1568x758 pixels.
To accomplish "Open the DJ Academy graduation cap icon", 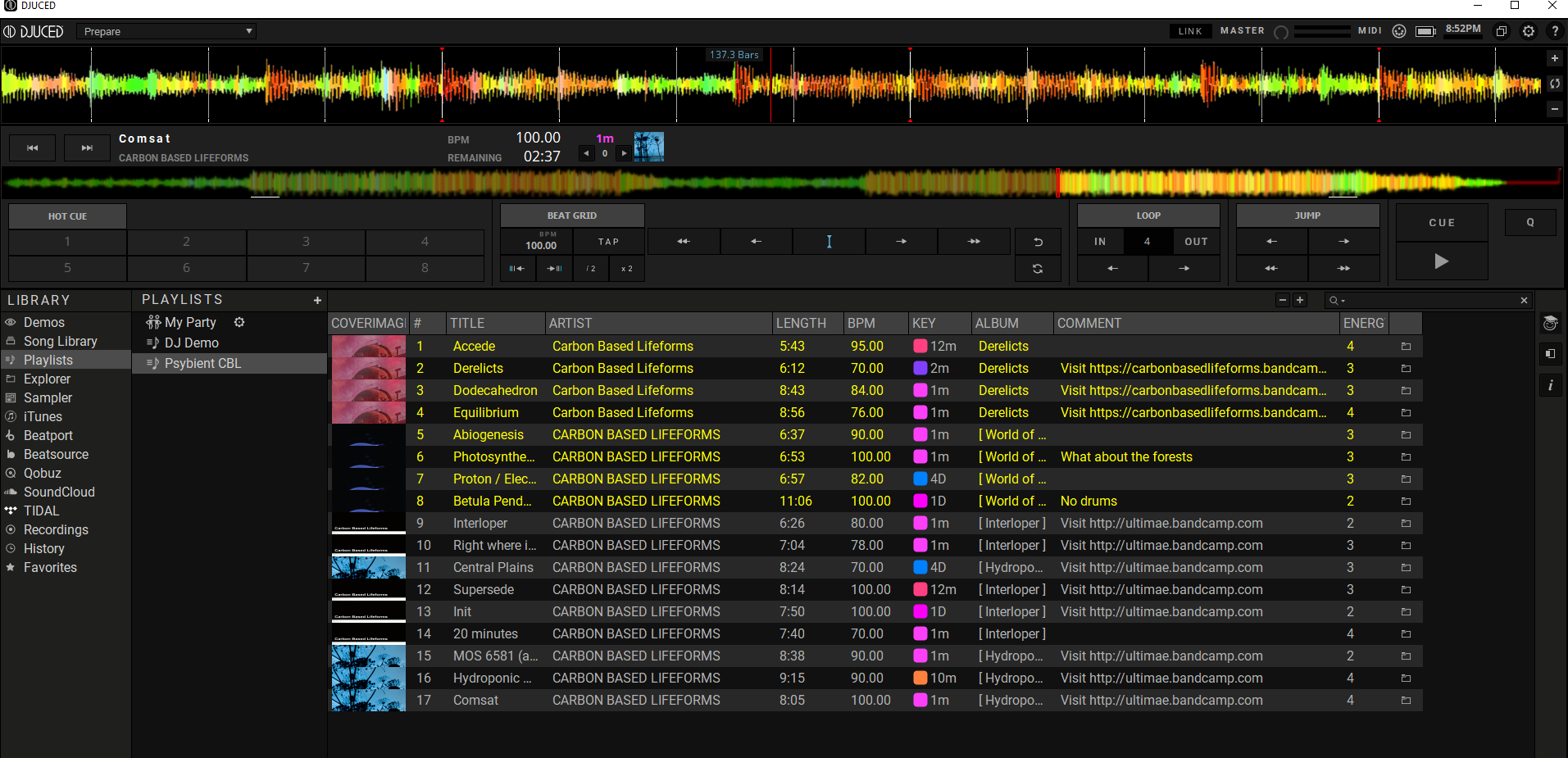I will tap(1550, 323).
